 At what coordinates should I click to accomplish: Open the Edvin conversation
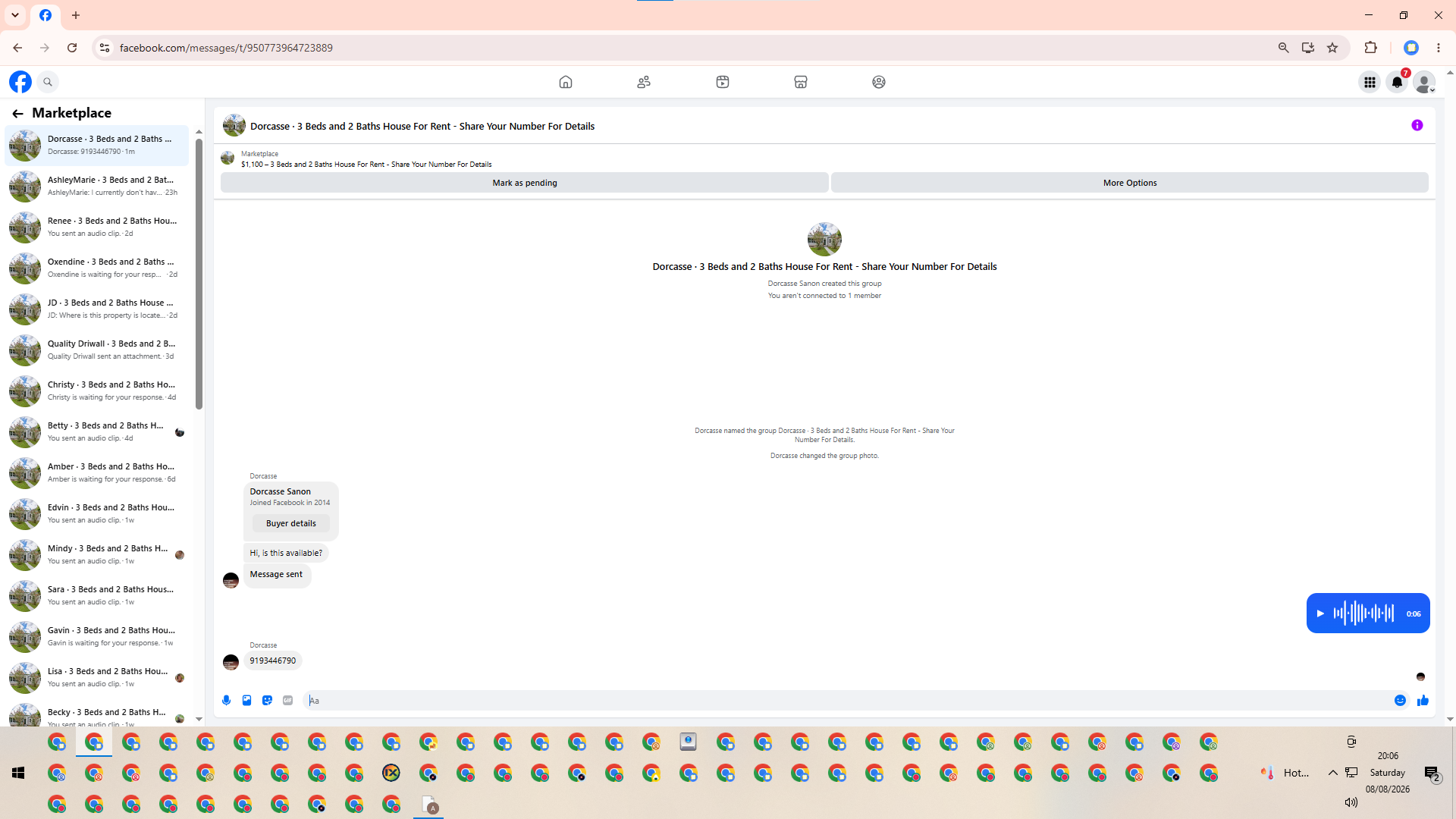pos(97,513)
